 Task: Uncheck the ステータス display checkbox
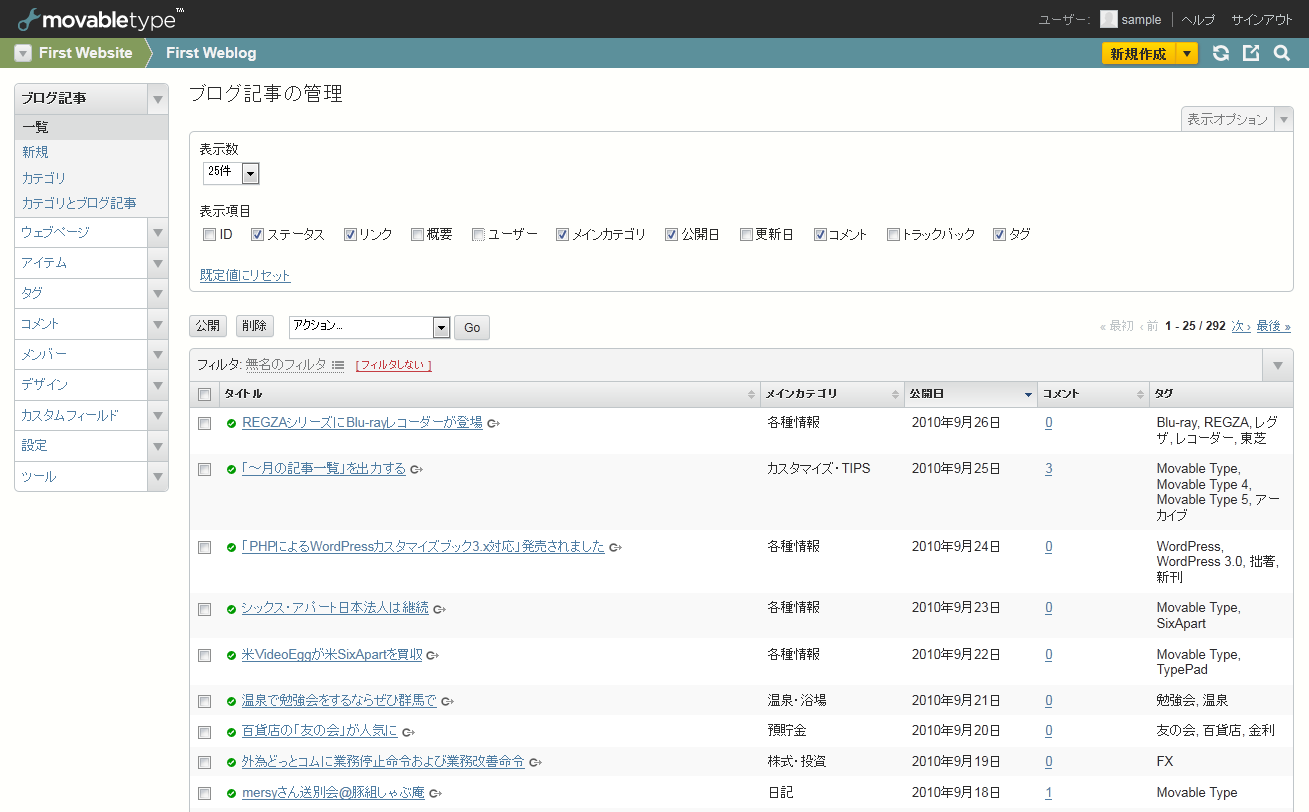pyautogui.click(x=257, y=235)
